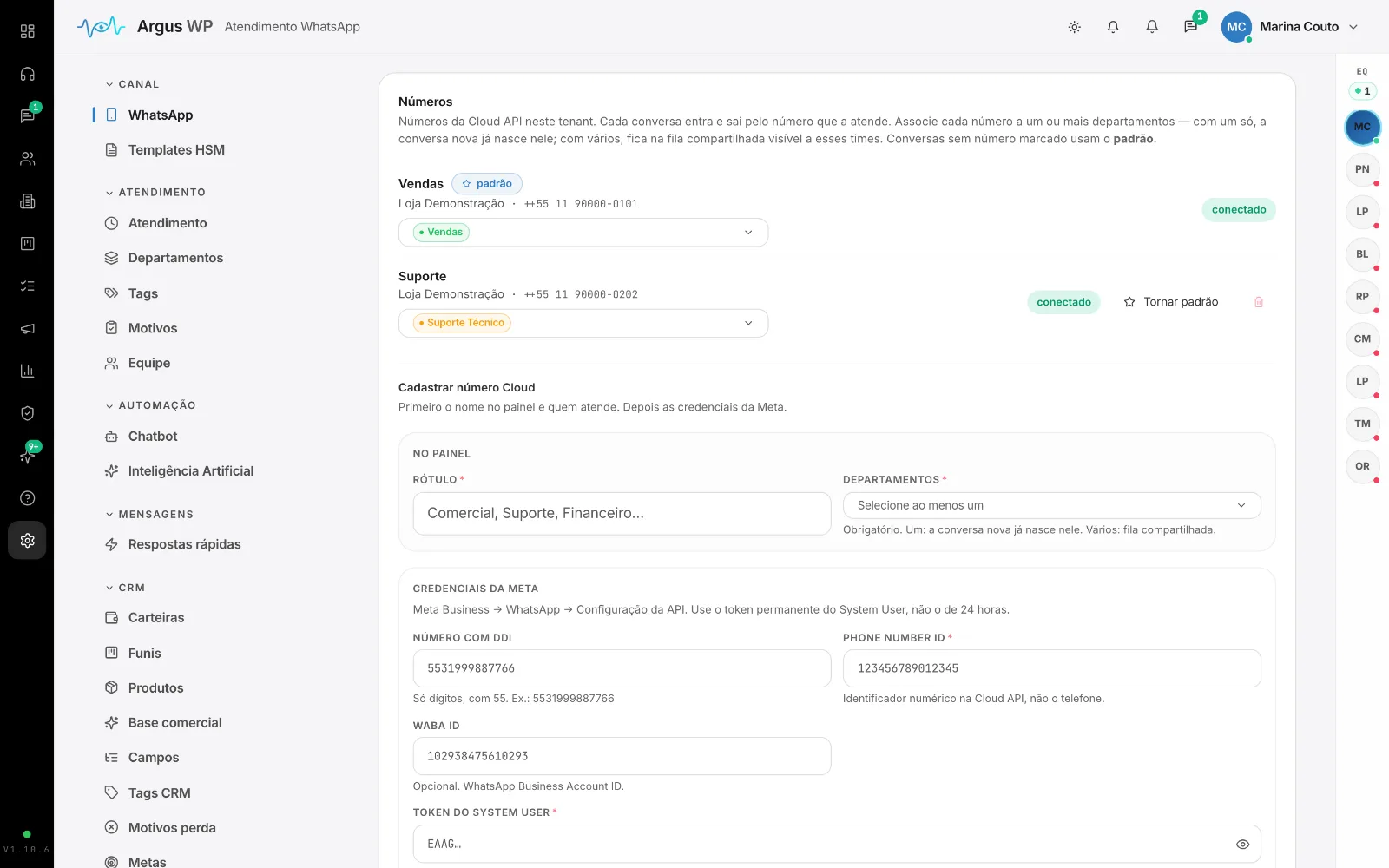
Task: Collapse the ATENDIMENTO sidebar section
Action: tap(155, 193)
